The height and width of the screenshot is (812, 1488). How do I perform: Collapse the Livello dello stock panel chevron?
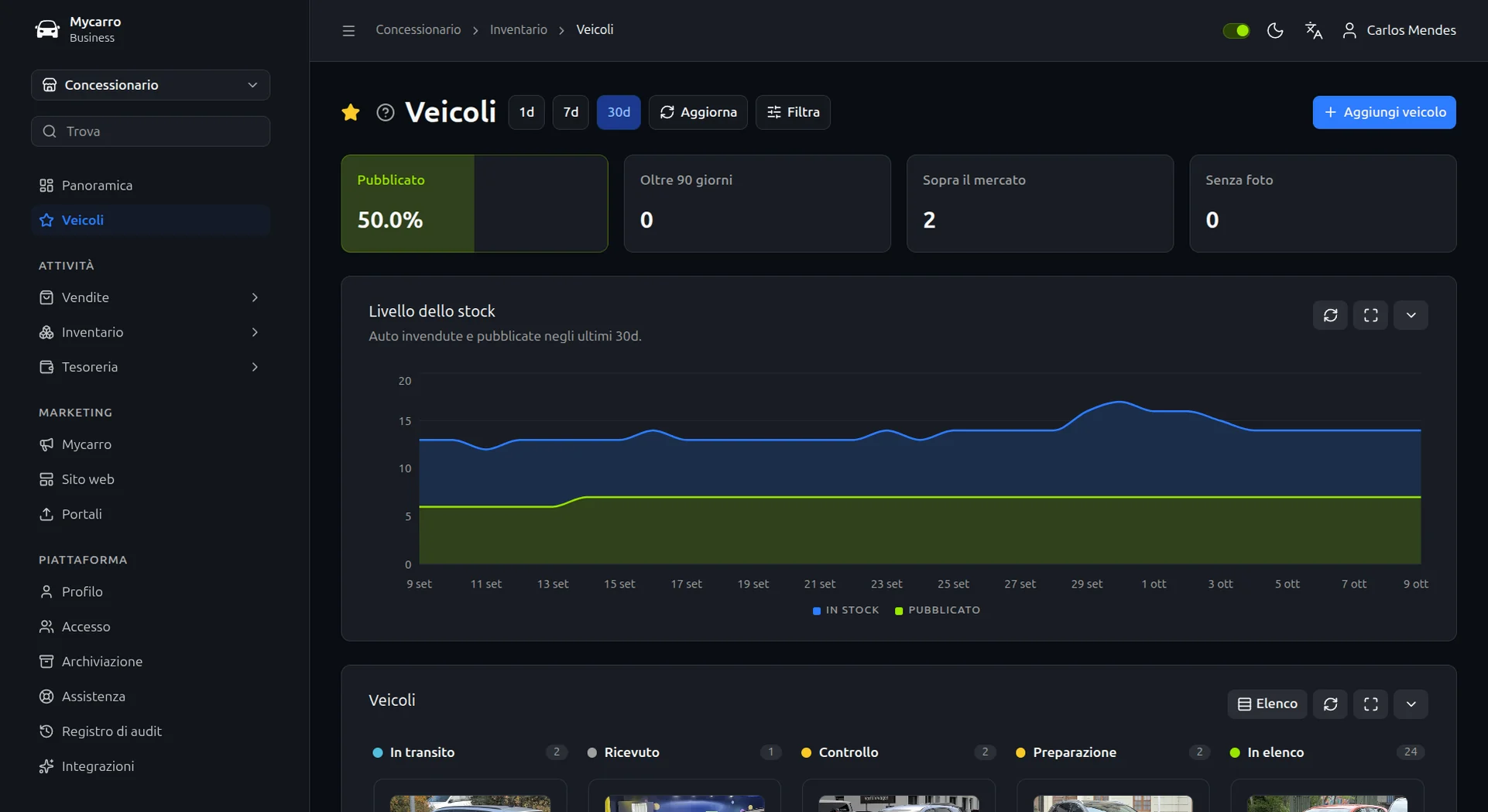coord(1411,315)
